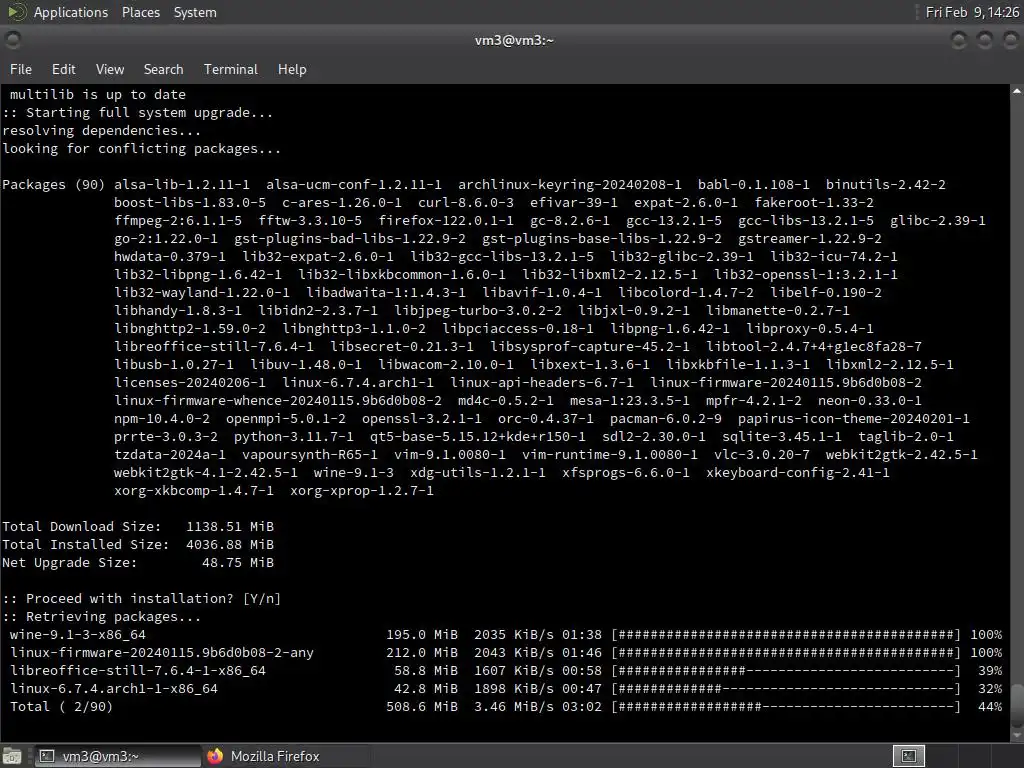Screen dimensions: 1024x768
Task: Click the Firefox icon in the taskbar
Action: [x=215, y=756]
